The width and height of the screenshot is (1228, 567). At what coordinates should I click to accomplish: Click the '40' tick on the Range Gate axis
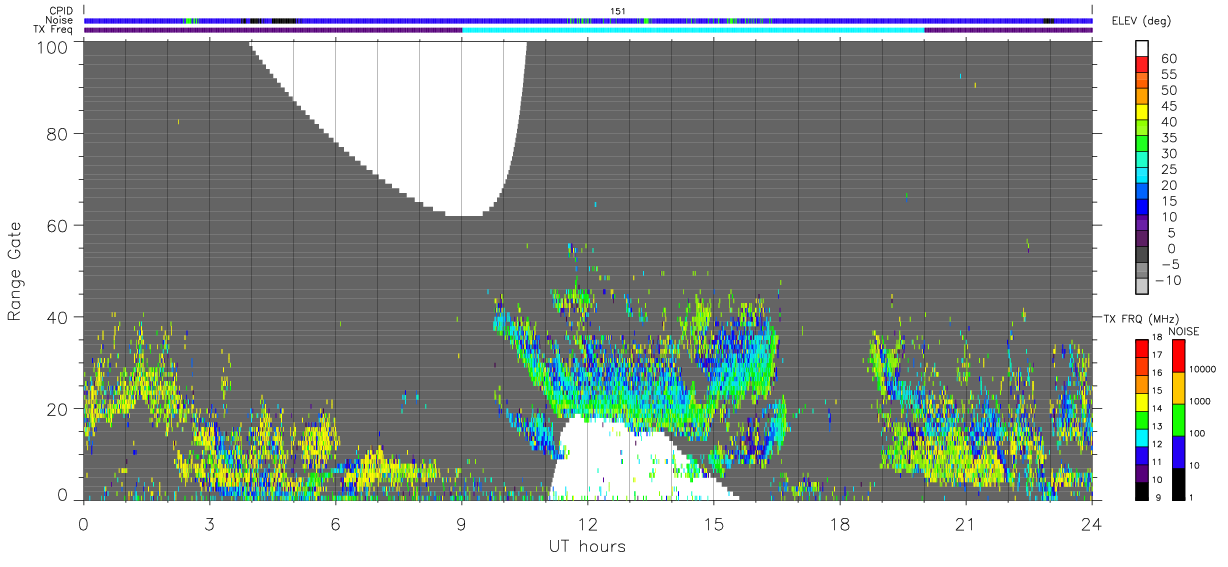point(58,317)
